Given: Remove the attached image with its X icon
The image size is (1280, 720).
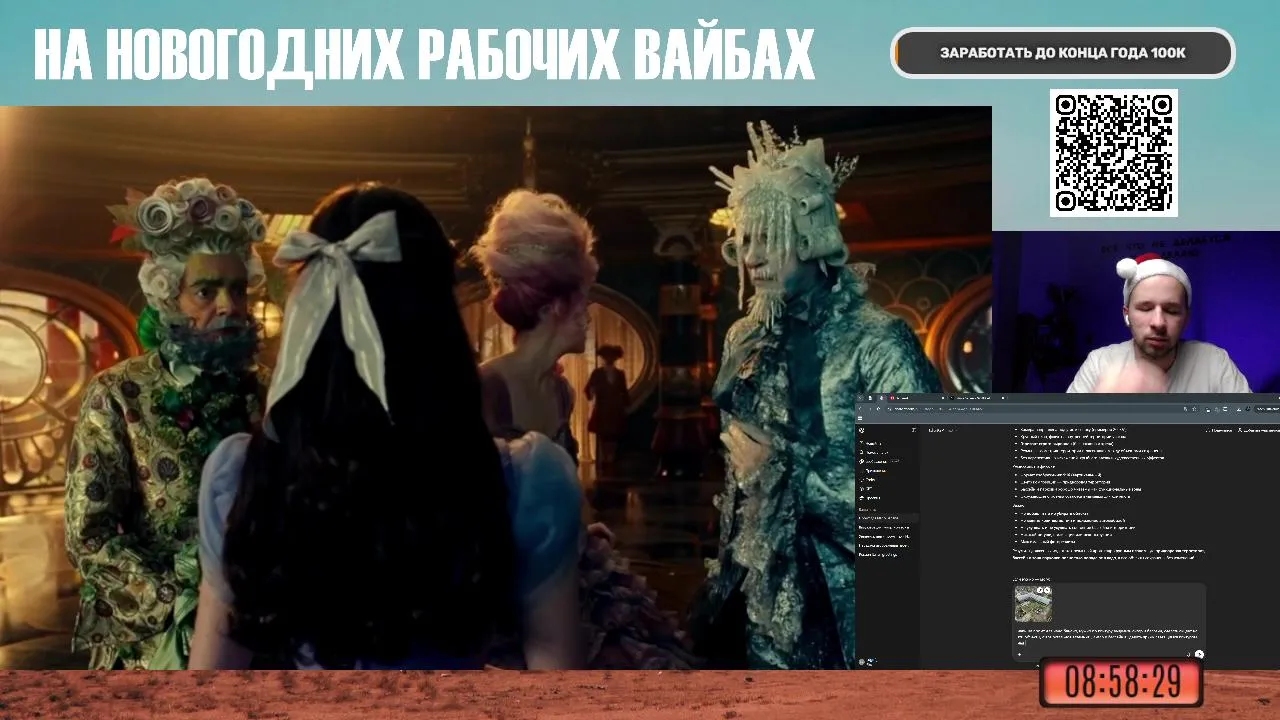Looking at the screenshot, I should (1047, 590).
